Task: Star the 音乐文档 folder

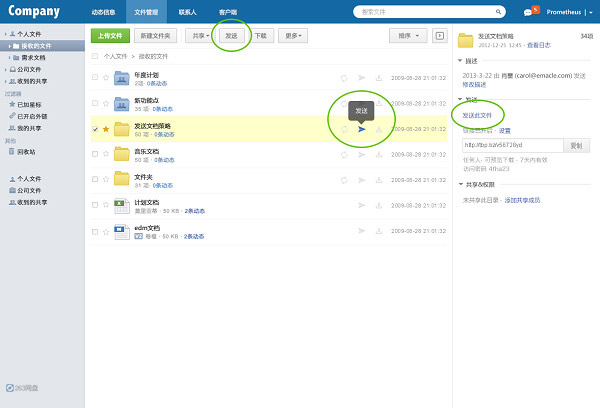Action: click(x=106, y=154)
